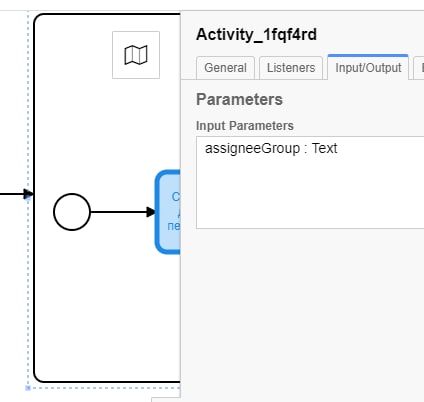Open the Listeners tab

[291, 68]
